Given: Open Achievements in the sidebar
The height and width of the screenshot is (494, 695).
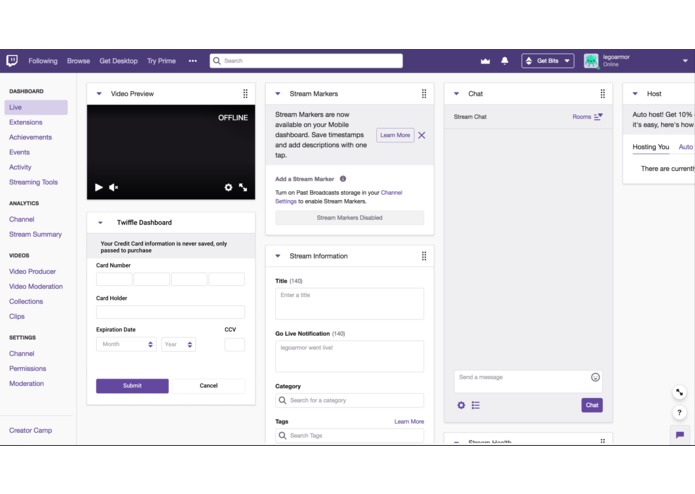Looking at the screenshot, I should coord(31,137).
